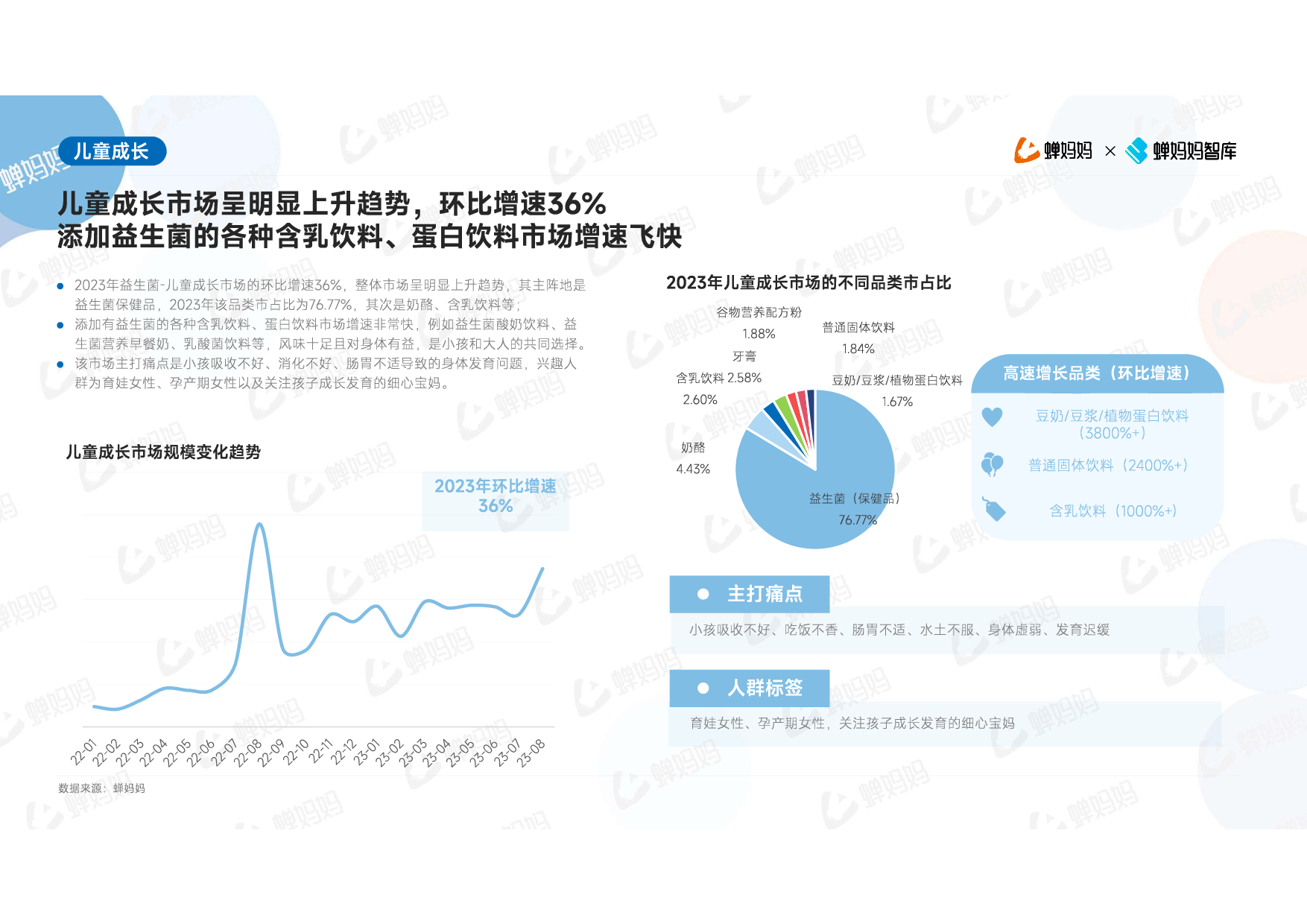Select the 高速增长品类 panel header
The height and width of the screenshot is (924, 1307).
click(x=1097, y=373)
